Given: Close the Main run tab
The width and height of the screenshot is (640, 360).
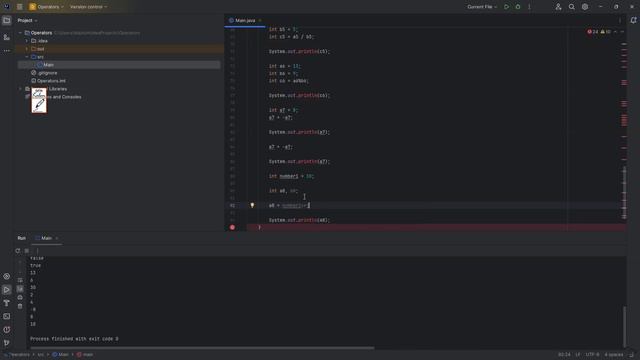Looking at the screenshot, I should pyautogui.click(x=57, y=238).
